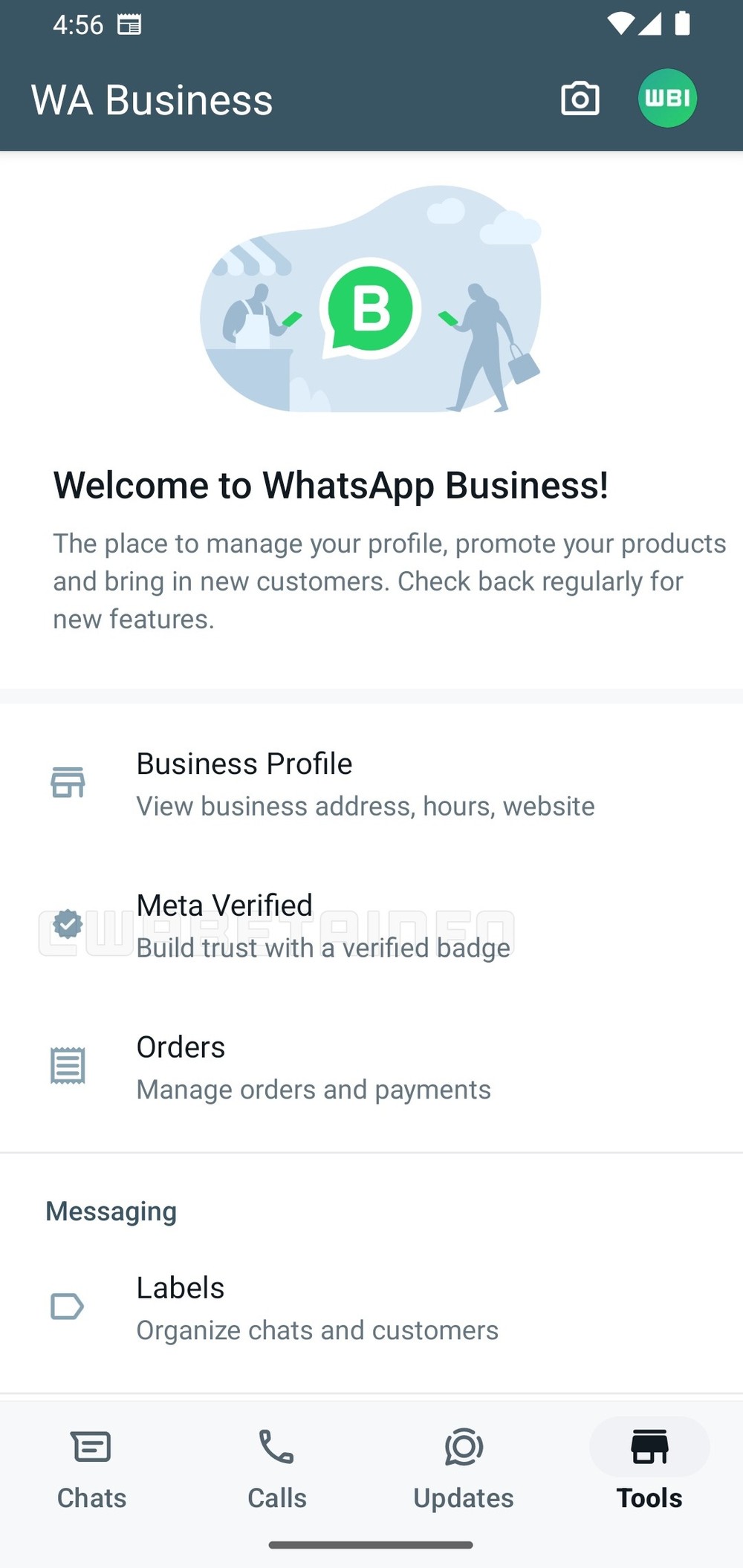Screen dimensions: 743x1568
Task: Open Orders to manage payments
Action: coord(314,1067)
